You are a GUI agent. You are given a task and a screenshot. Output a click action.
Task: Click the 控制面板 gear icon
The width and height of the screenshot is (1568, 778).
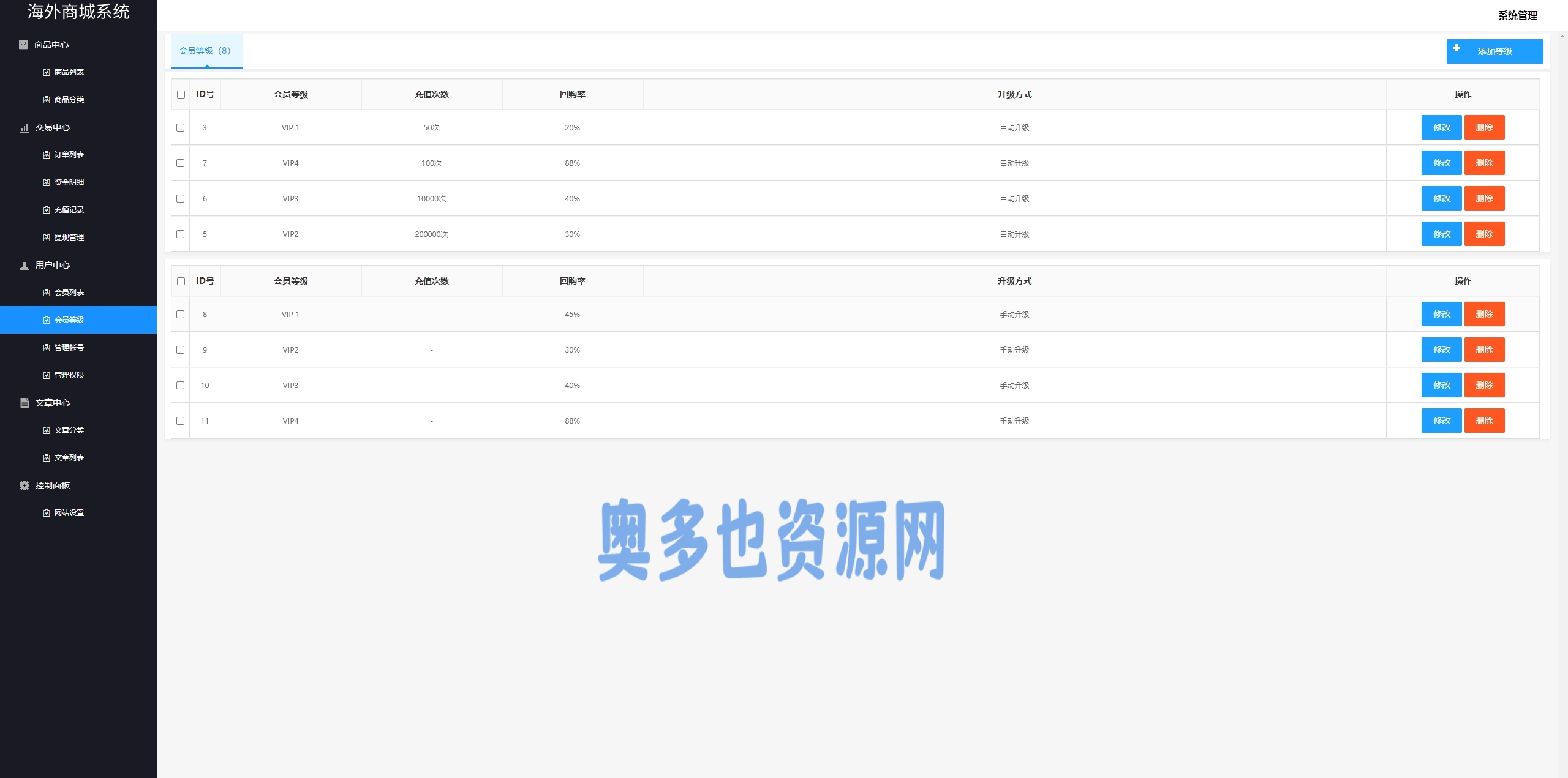[24, 485]
